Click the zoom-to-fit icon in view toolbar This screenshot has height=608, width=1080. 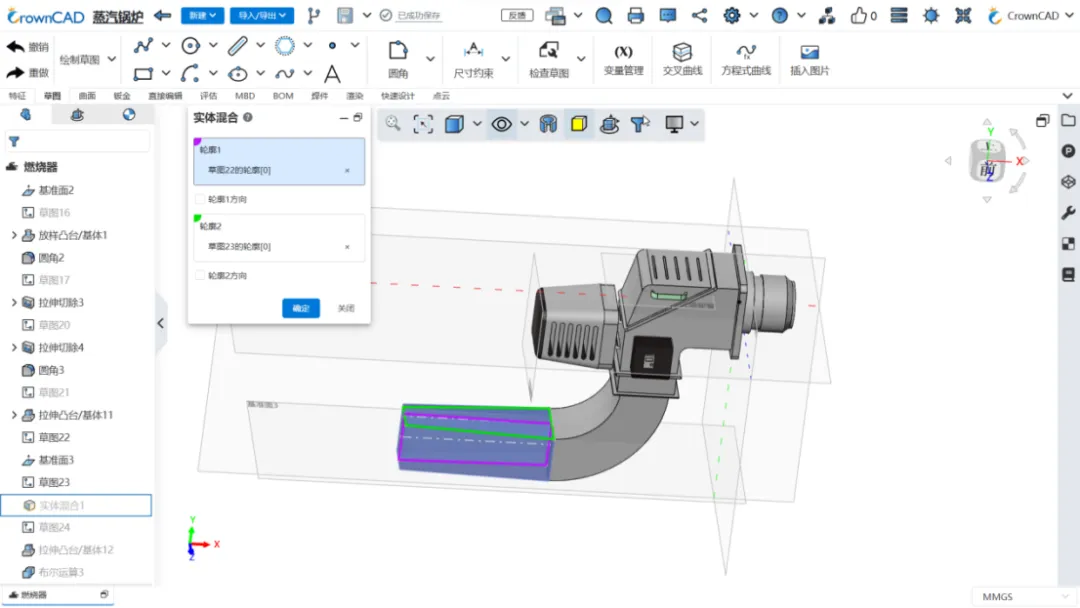[423, 124]
